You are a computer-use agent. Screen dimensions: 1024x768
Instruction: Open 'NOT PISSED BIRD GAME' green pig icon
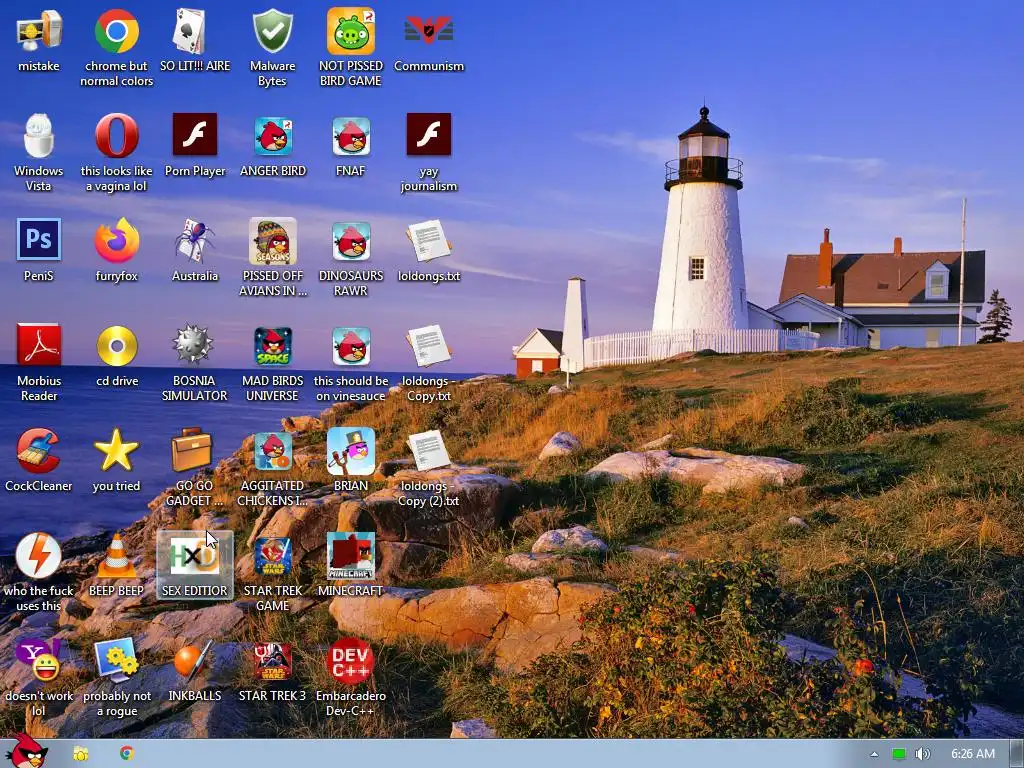click(351, 31)
